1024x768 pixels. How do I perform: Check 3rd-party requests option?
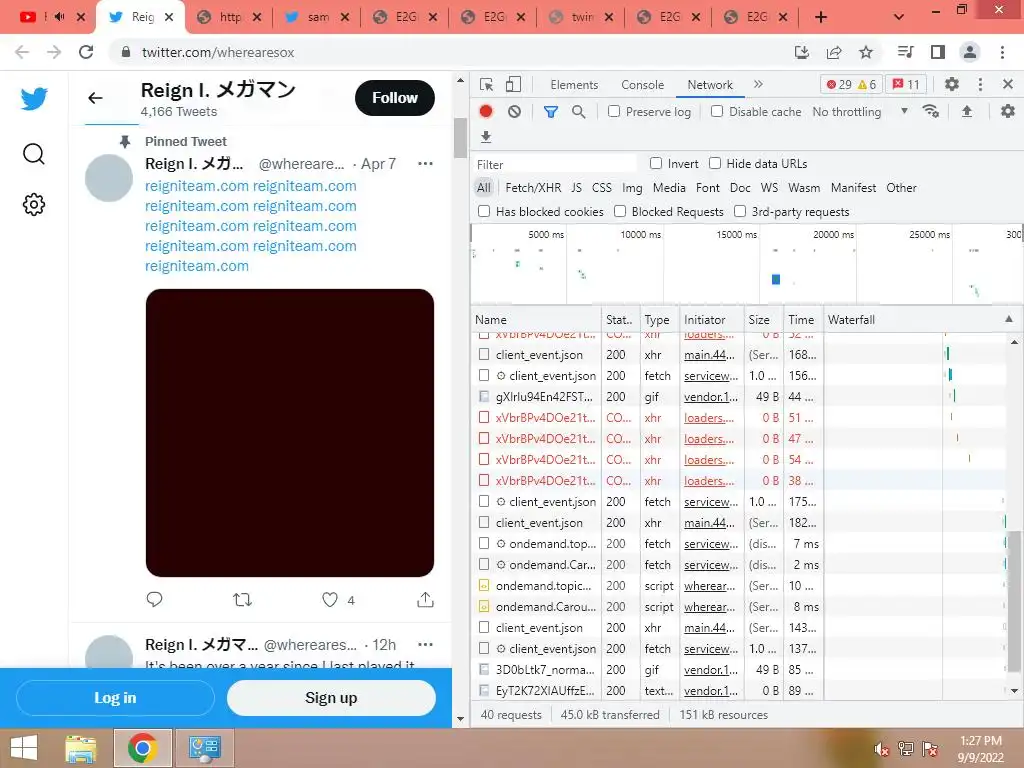click(x=740, y=211)
